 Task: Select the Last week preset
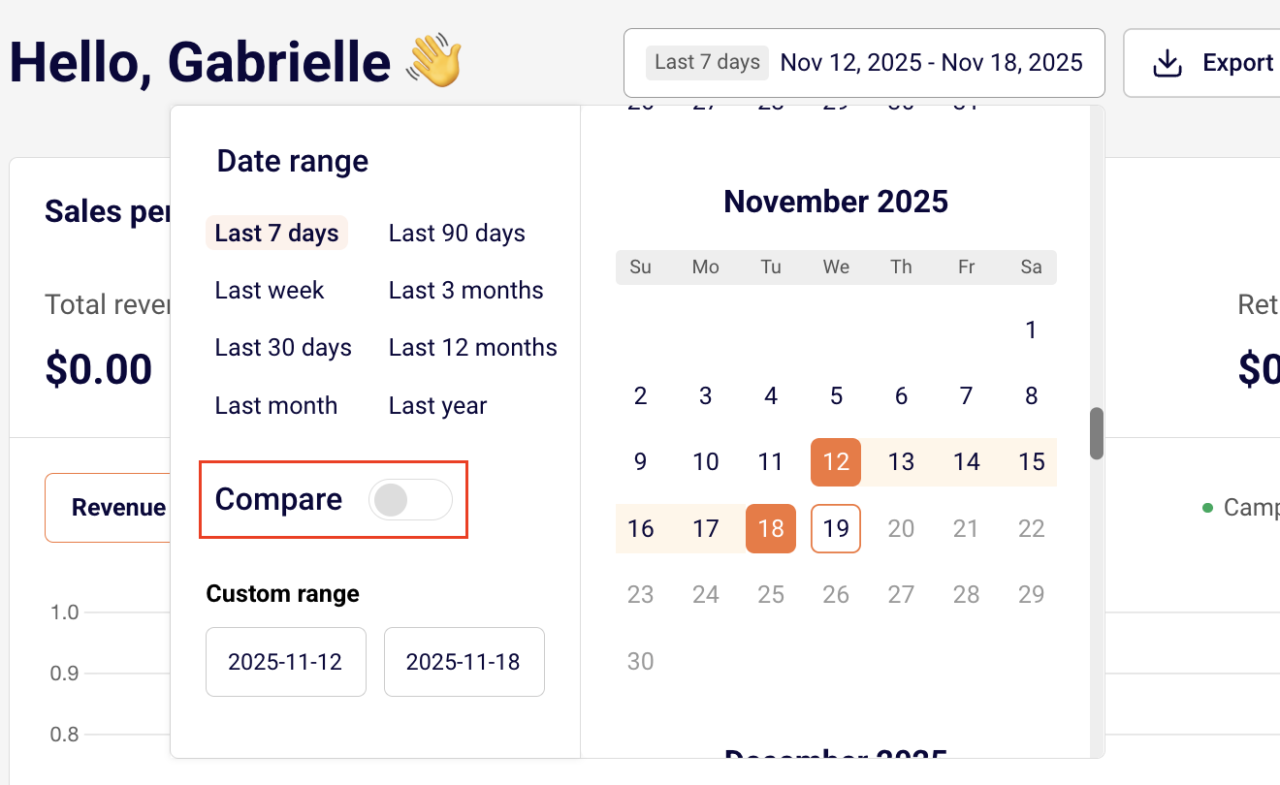click(270, 290)
